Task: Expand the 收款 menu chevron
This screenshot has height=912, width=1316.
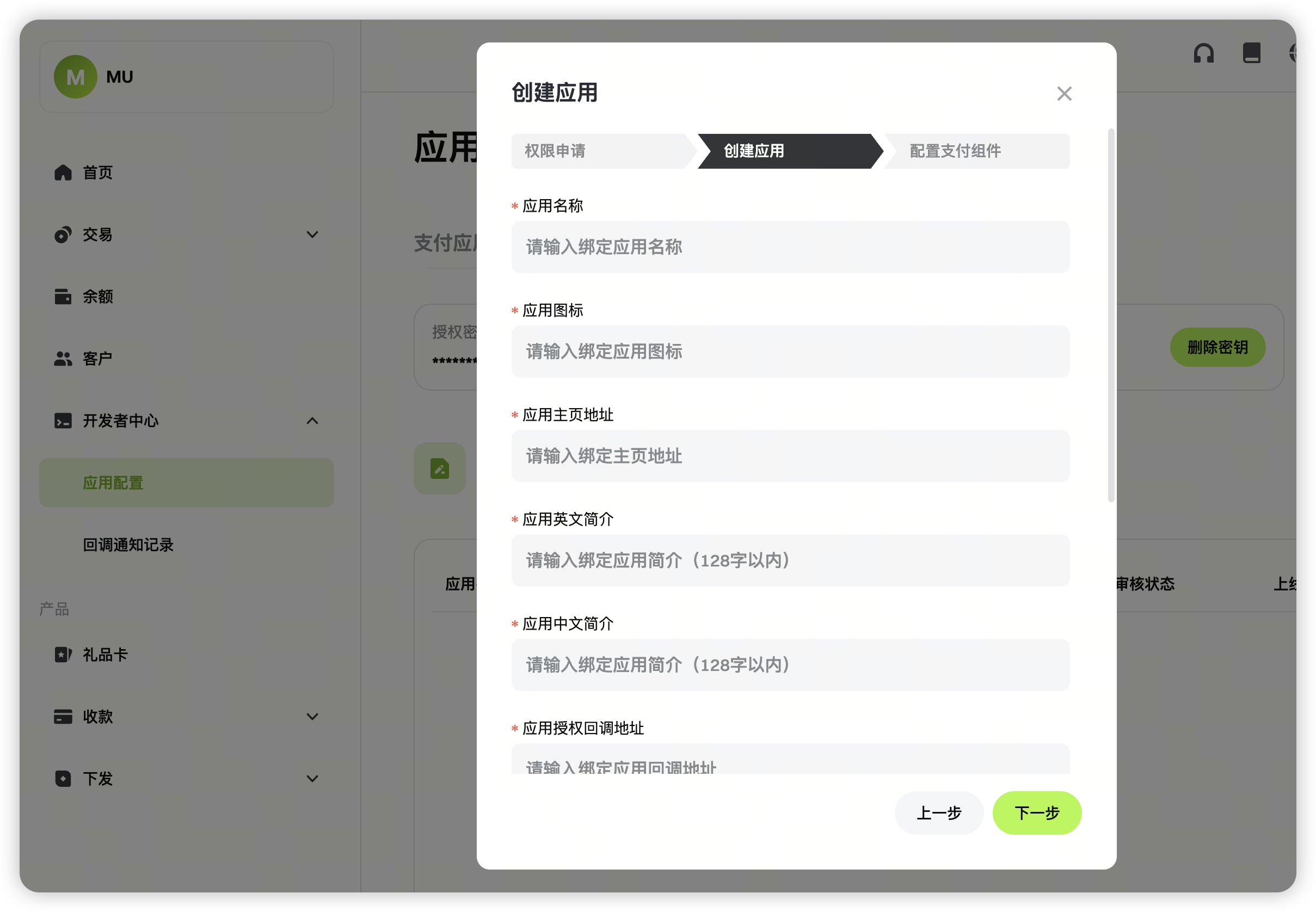Action: pos(312,717)
